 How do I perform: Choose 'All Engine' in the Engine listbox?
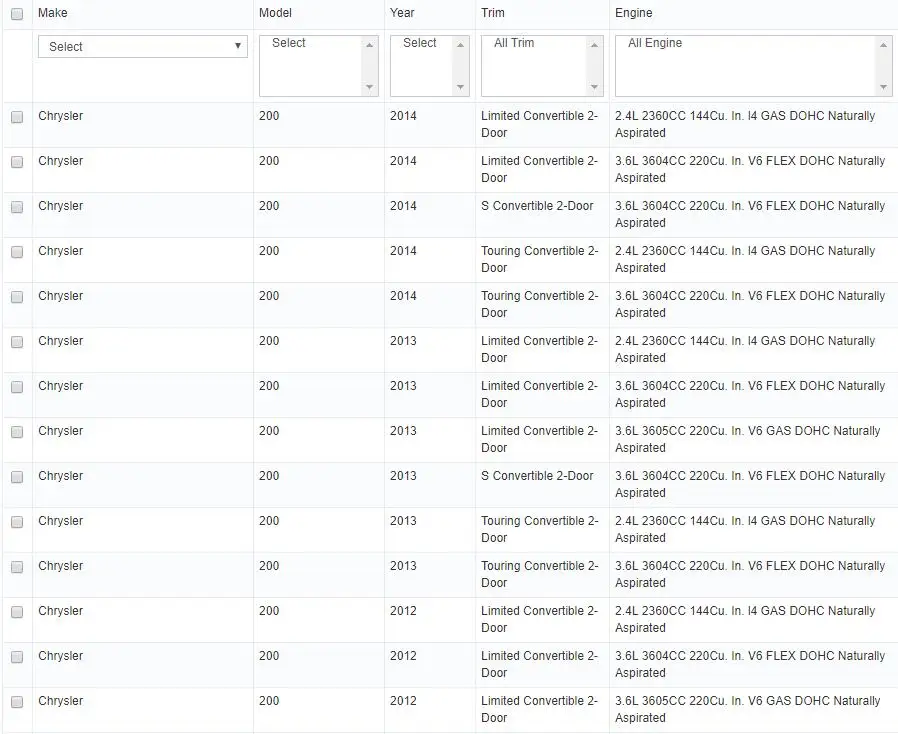[655, 43]
